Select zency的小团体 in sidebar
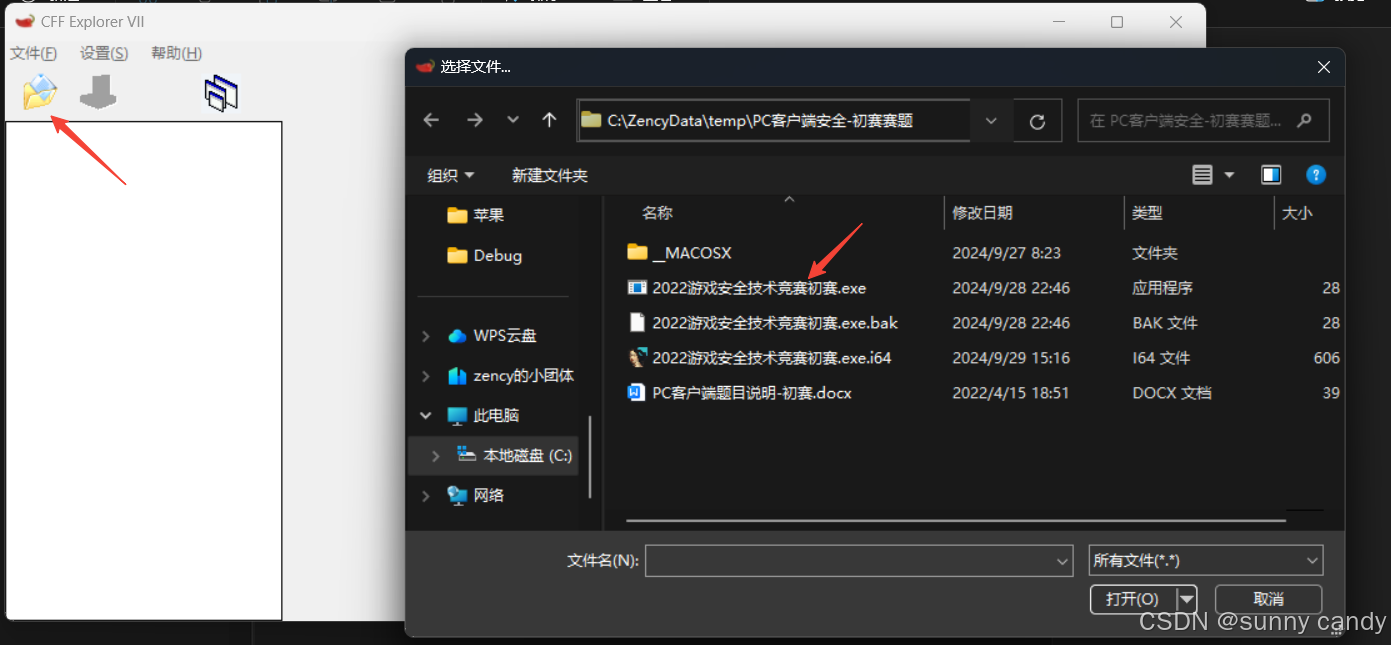 point(510,375)
